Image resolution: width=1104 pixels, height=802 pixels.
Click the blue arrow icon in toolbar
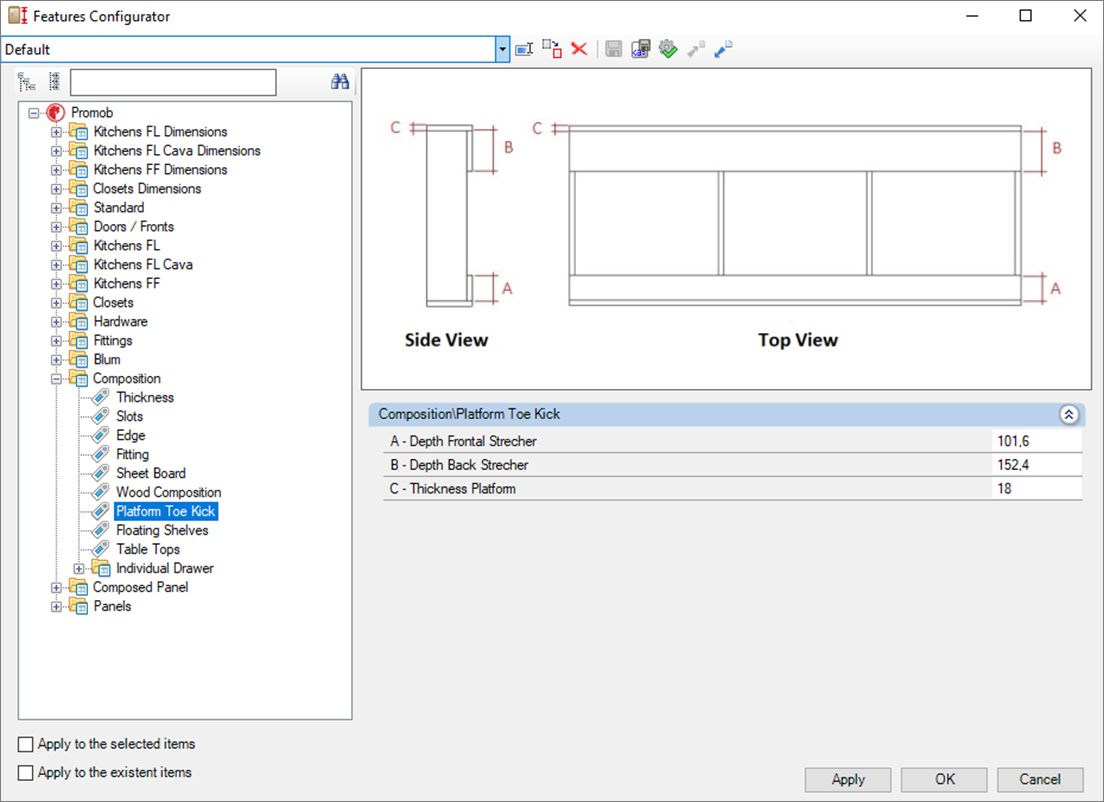[723, 49]
